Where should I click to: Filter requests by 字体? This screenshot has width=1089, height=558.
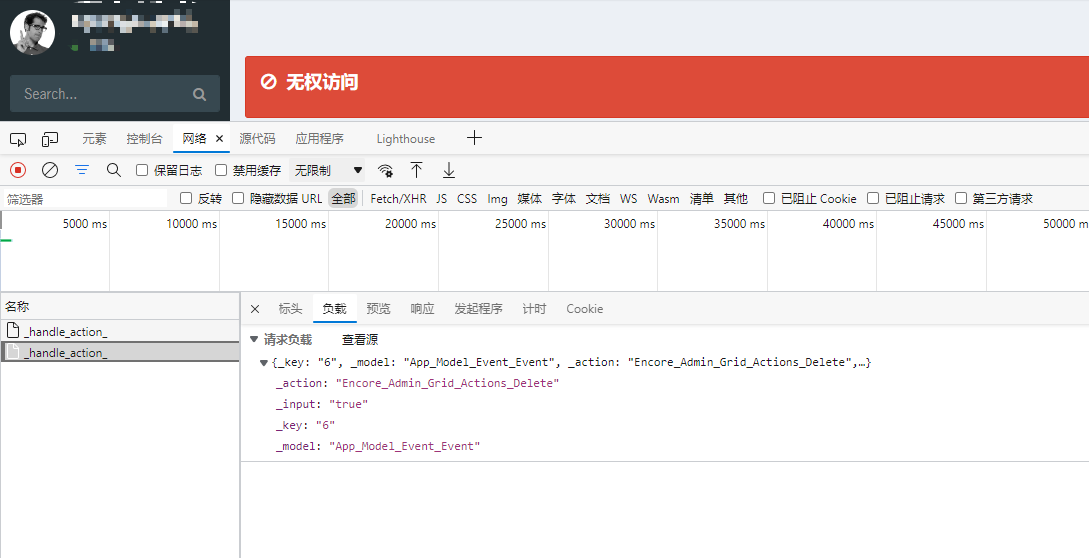pyautogui.click(x=564, y=199)
